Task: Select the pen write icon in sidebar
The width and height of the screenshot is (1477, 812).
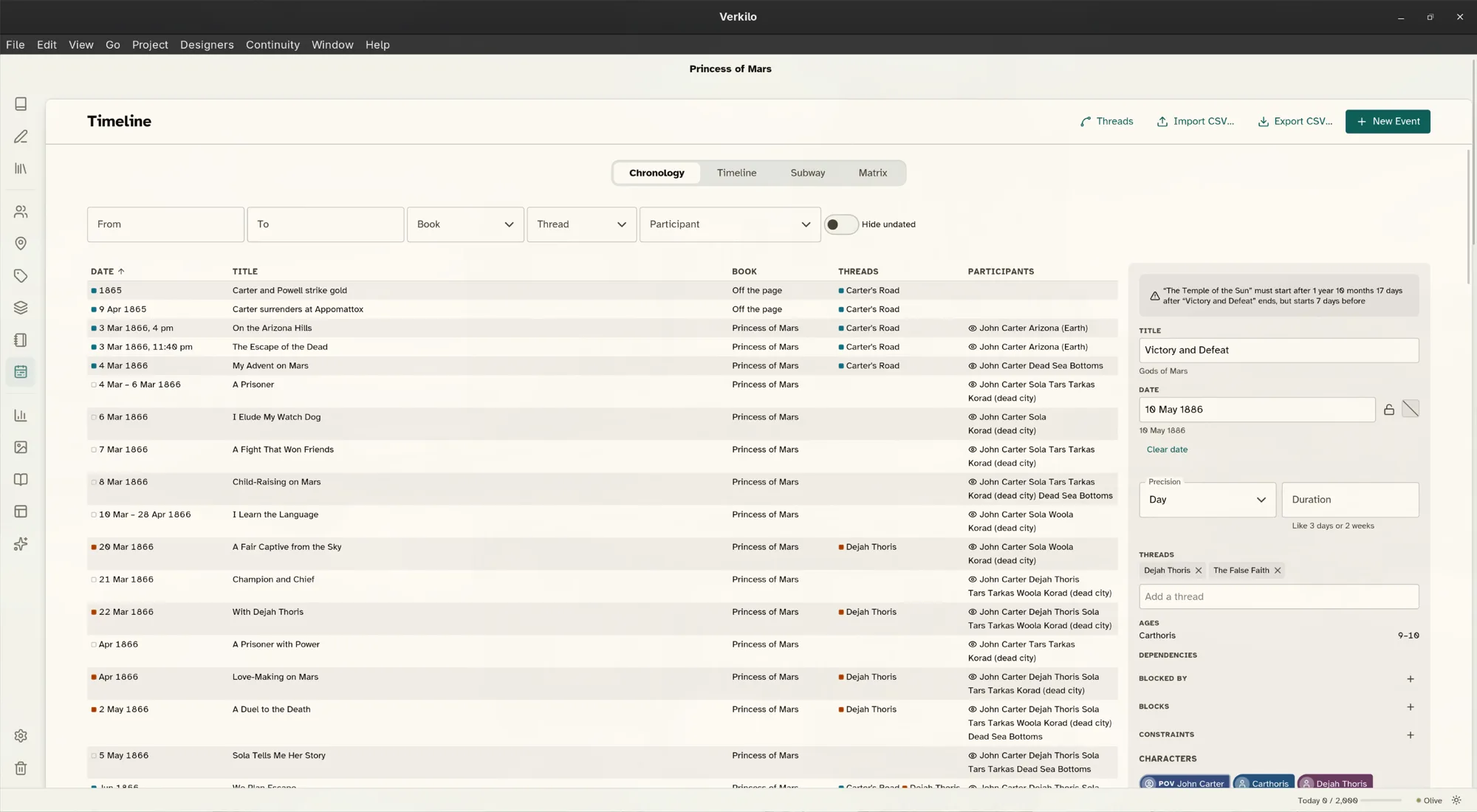Action: pos(21,137)
